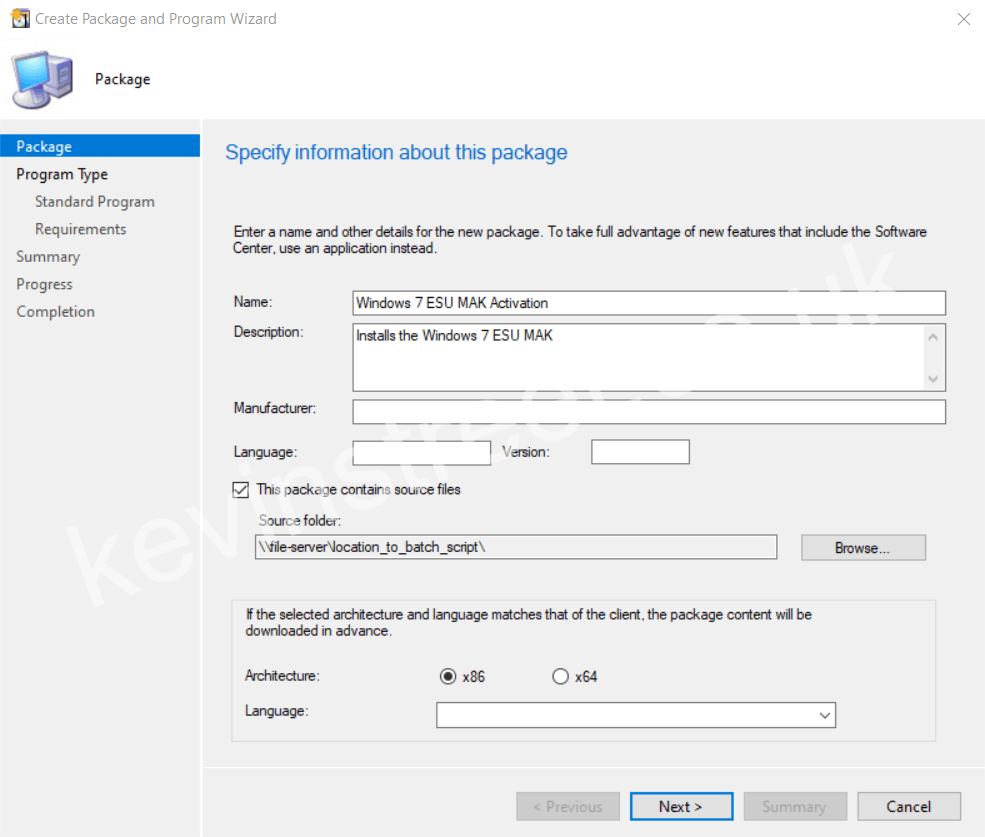This screenshot has width=985, height=837.
Task: Enable the 'This package contains source files' checkbox
Action: click(241, 489)
